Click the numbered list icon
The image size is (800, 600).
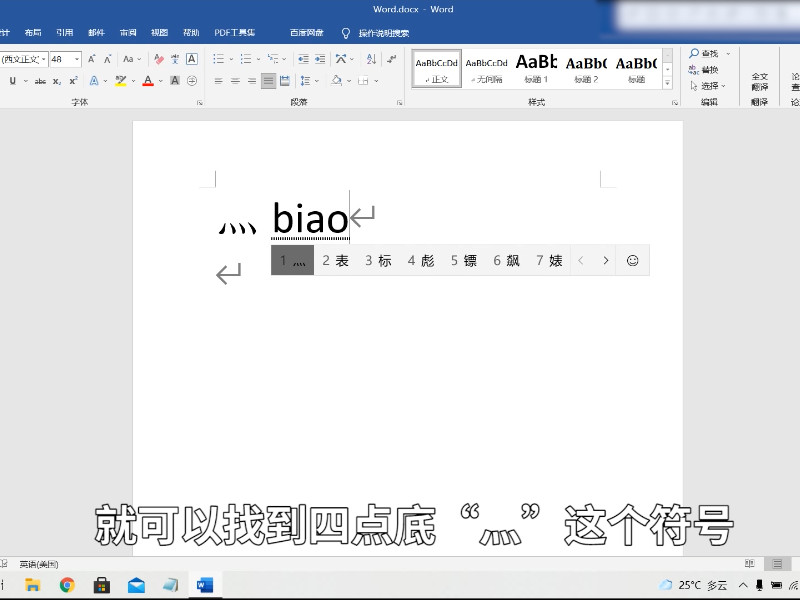click(x=246, y=59)
